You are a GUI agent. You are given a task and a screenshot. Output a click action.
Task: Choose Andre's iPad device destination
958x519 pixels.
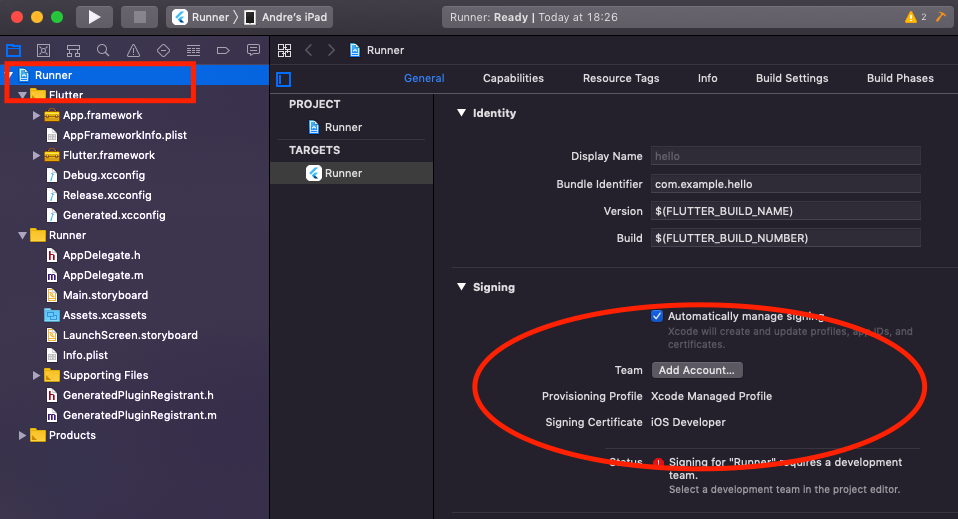click(x=287, y=17)
